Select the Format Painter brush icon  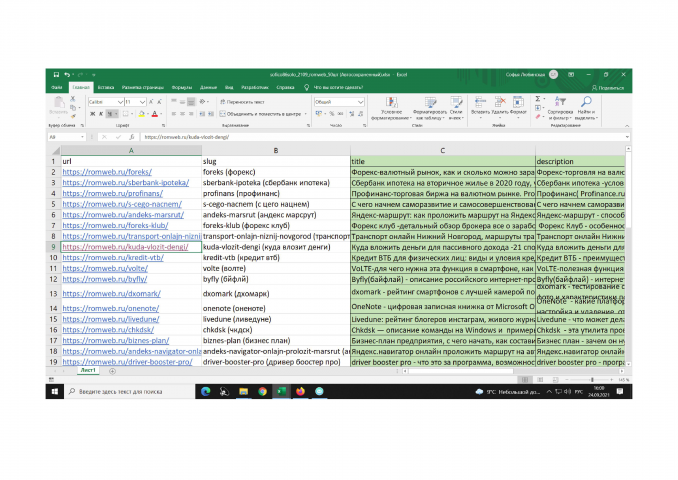tap(73, 116)
